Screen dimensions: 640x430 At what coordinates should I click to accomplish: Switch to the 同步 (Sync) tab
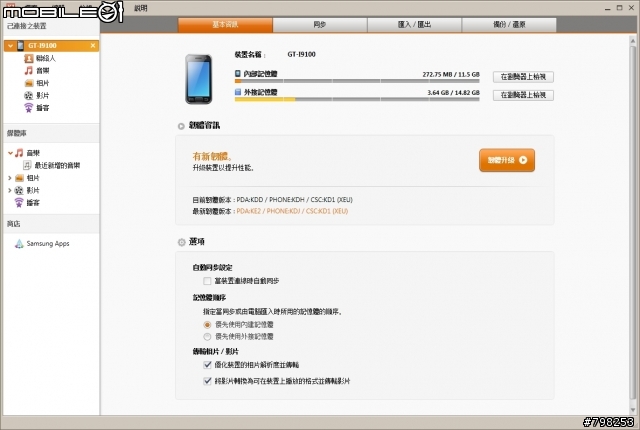click(320, 24)
